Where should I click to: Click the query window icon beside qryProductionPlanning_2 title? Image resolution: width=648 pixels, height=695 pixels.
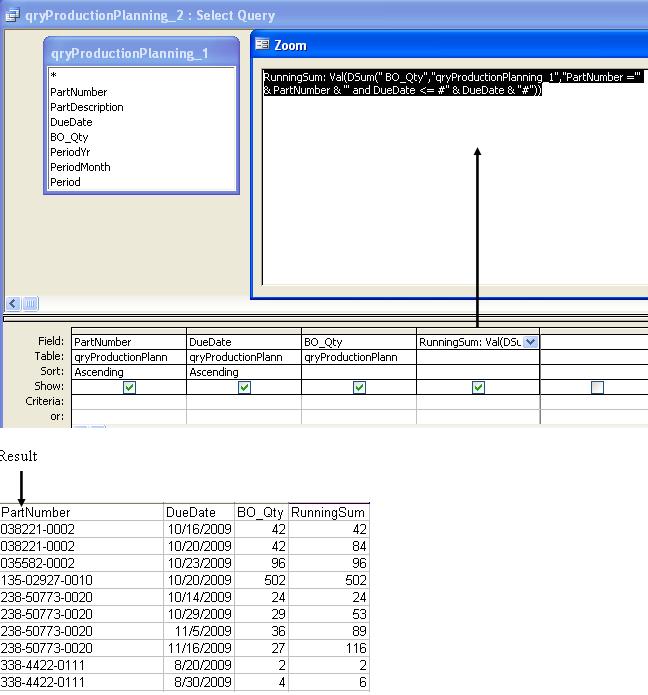tap(12, 15)
